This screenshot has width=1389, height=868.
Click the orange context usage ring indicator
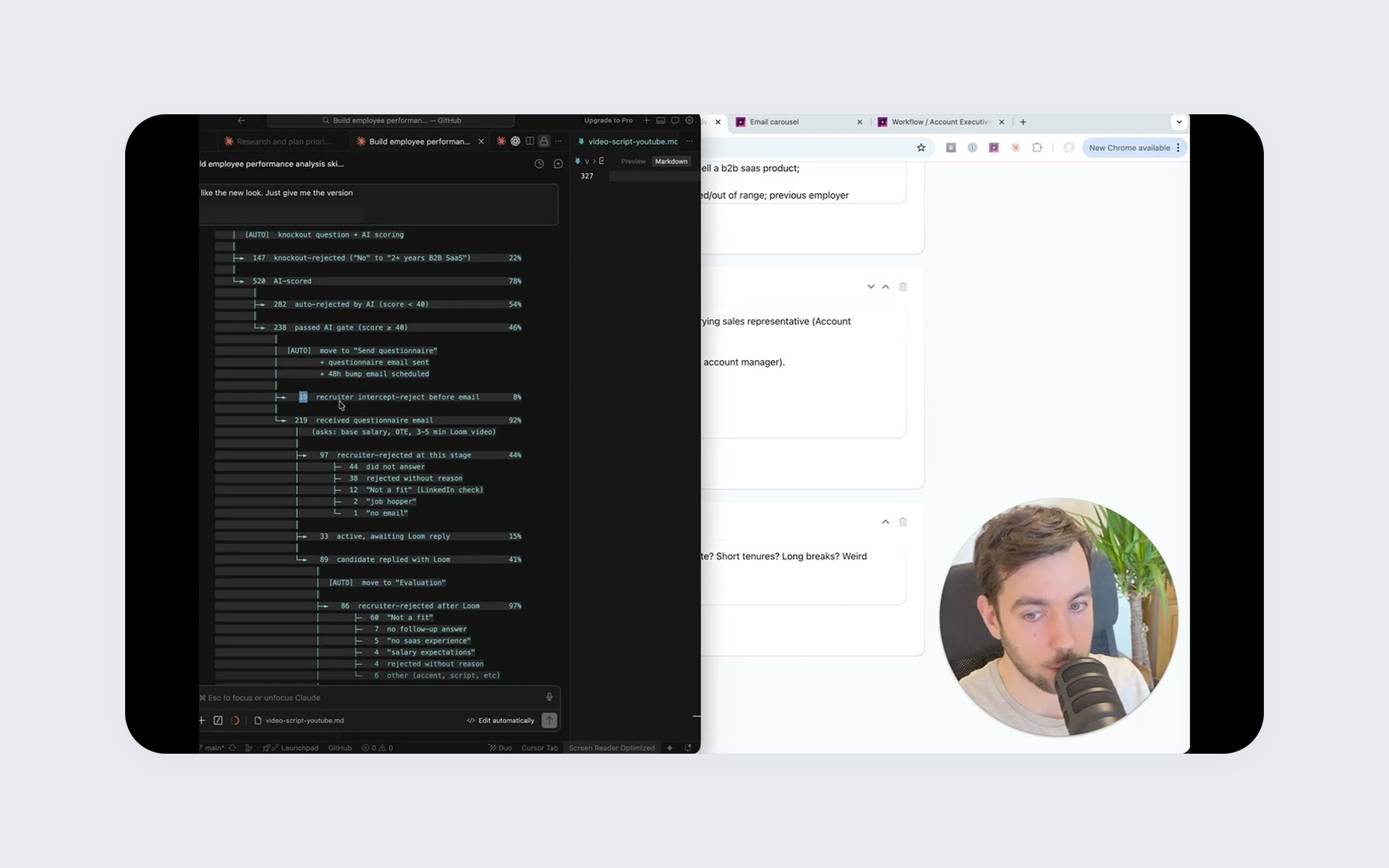(234, 720)
